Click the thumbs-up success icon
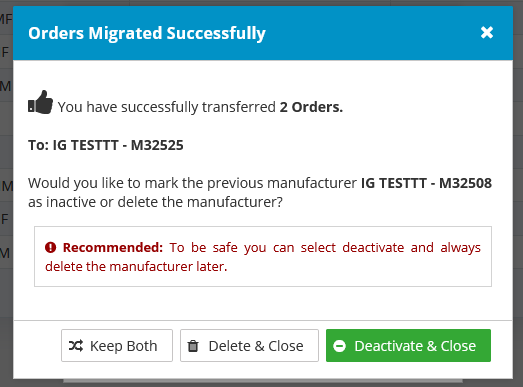This screenshot has width=523, height=387. click(40, 102)
